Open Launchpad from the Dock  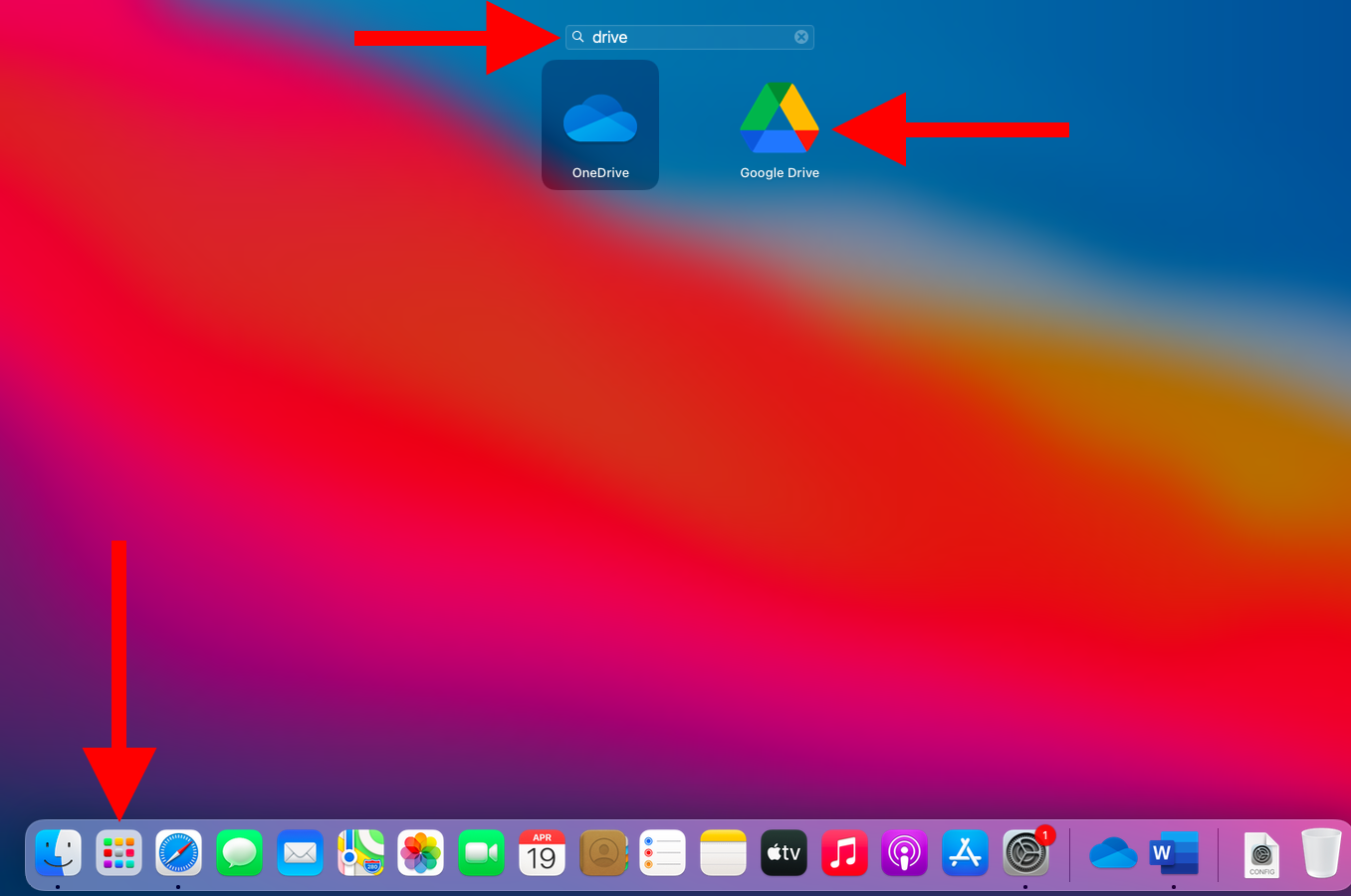click(118, 853)
